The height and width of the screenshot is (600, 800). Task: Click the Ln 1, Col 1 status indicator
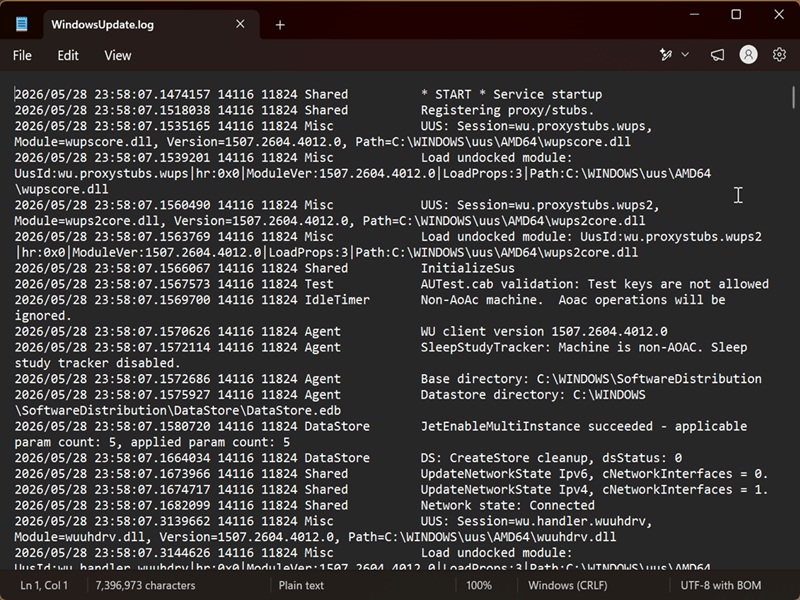[x=44, y=585]
